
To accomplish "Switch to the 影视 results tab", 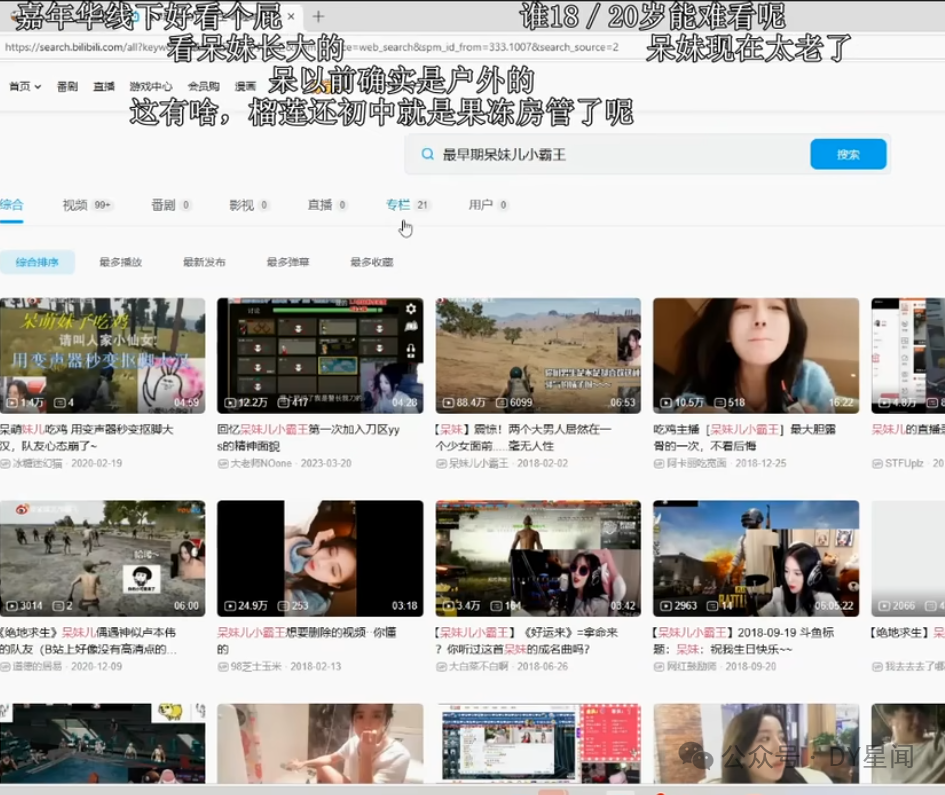I will click(x=249, y=205).
